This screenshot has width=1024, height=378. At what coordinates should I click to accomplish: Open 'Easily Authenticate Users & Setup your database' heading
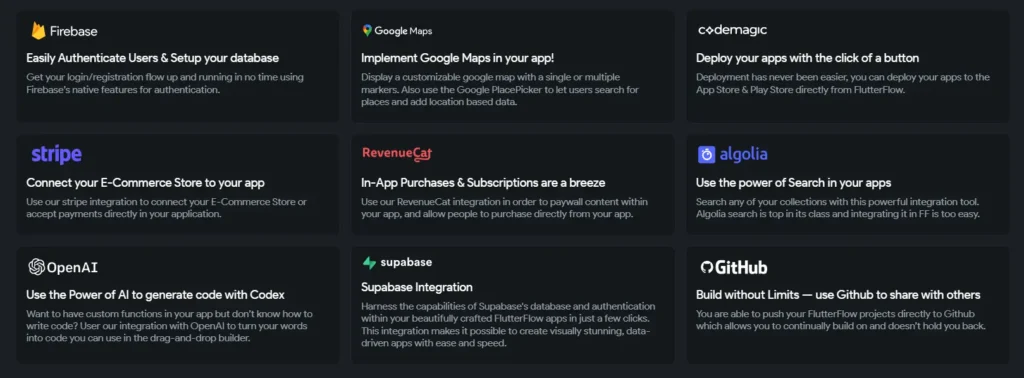(x=153, y=58)
